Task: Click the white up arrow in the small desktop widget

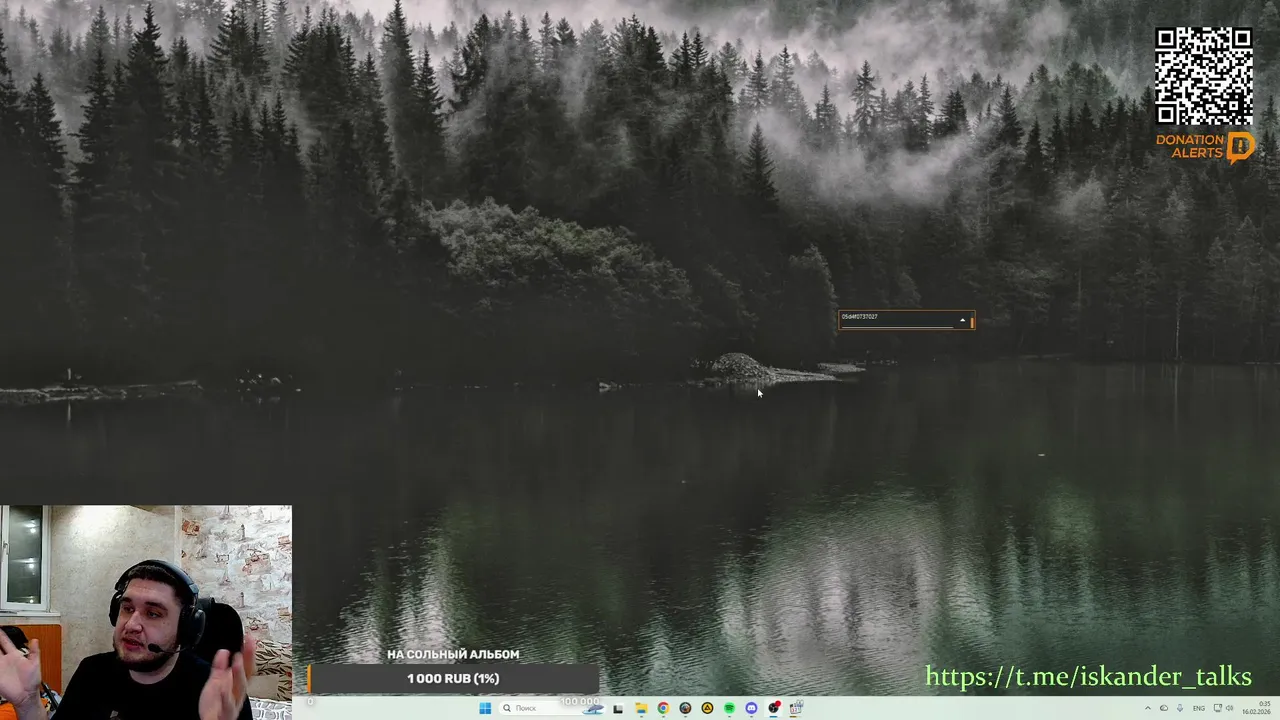Action: pos(962,321)
